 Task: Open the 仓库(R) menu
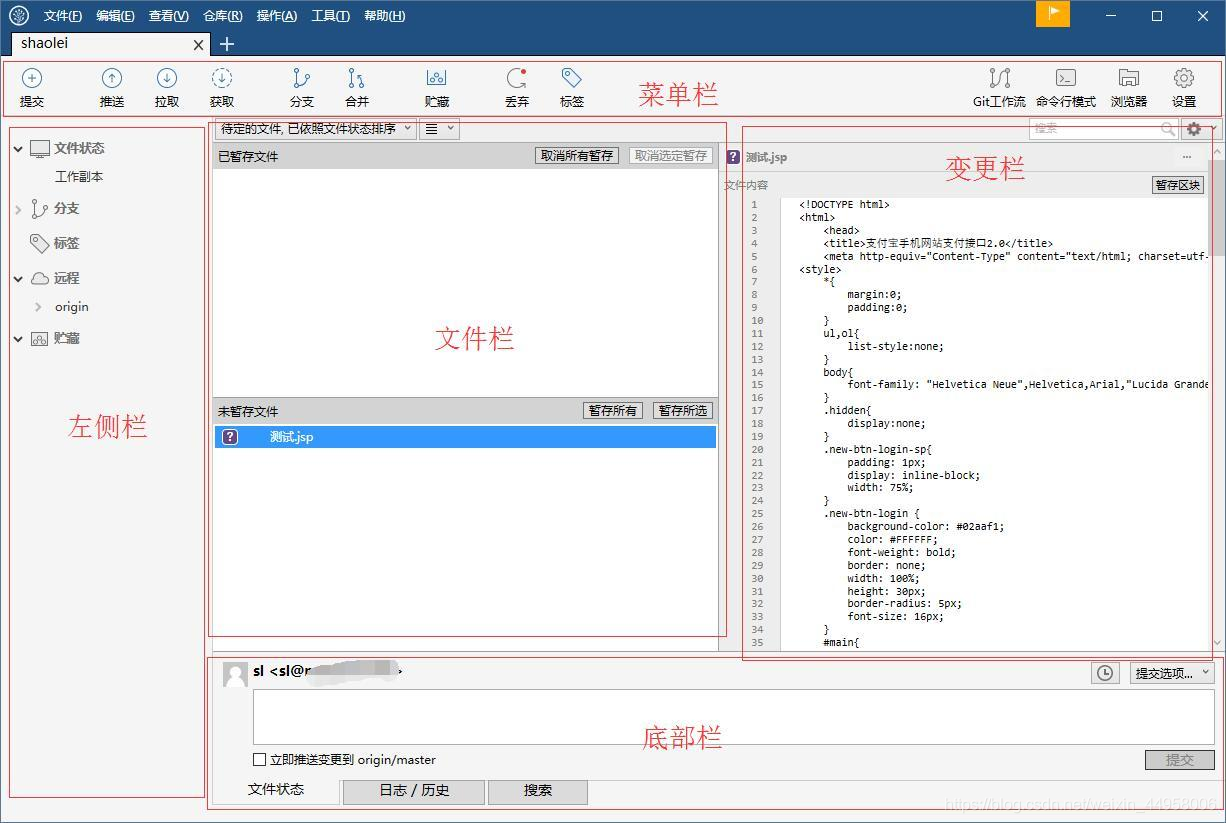click(x=222, y=16)
